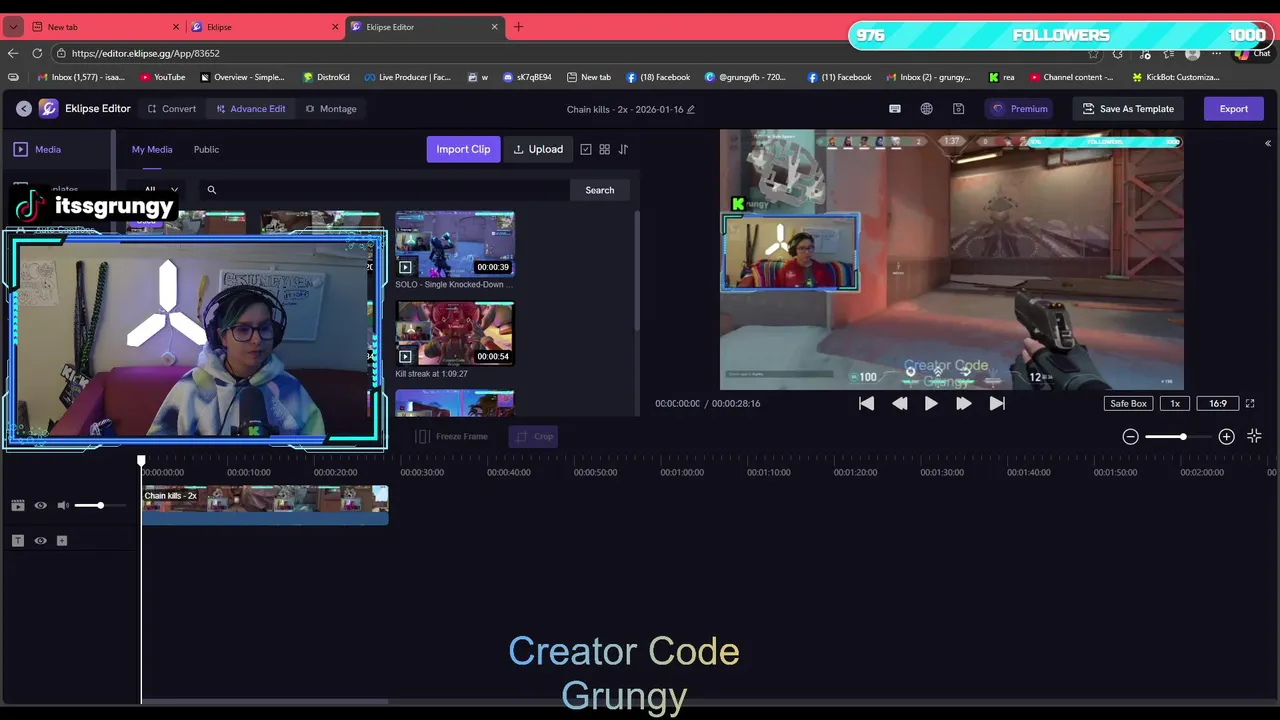The image size is (1280, 720).
Task: Select the Chain kills - 2x timeline clip
Action: coord(265,505)
